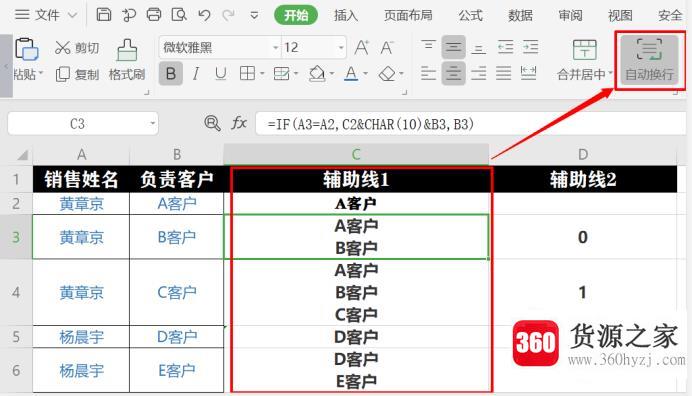Image resolution: width=692 pixels, height=396 pixels.
Task: Expand the Name Box dropdown arrow
Action: tap(152, 123)
